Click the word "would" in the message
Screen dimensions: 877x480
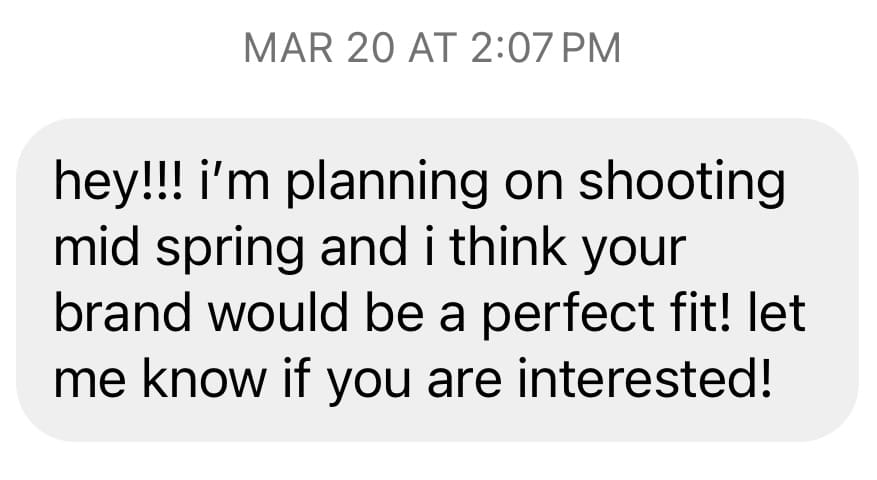click(278, 312)
